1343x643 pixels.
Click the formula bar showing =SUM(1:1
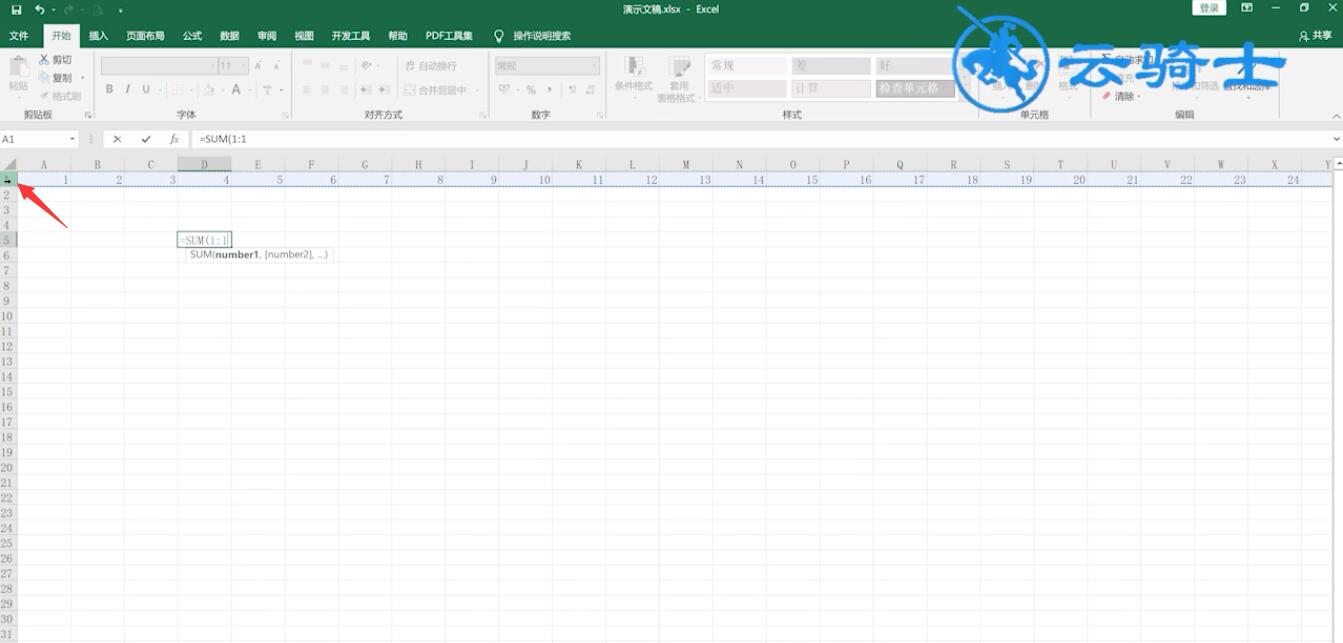click(760, 139)
